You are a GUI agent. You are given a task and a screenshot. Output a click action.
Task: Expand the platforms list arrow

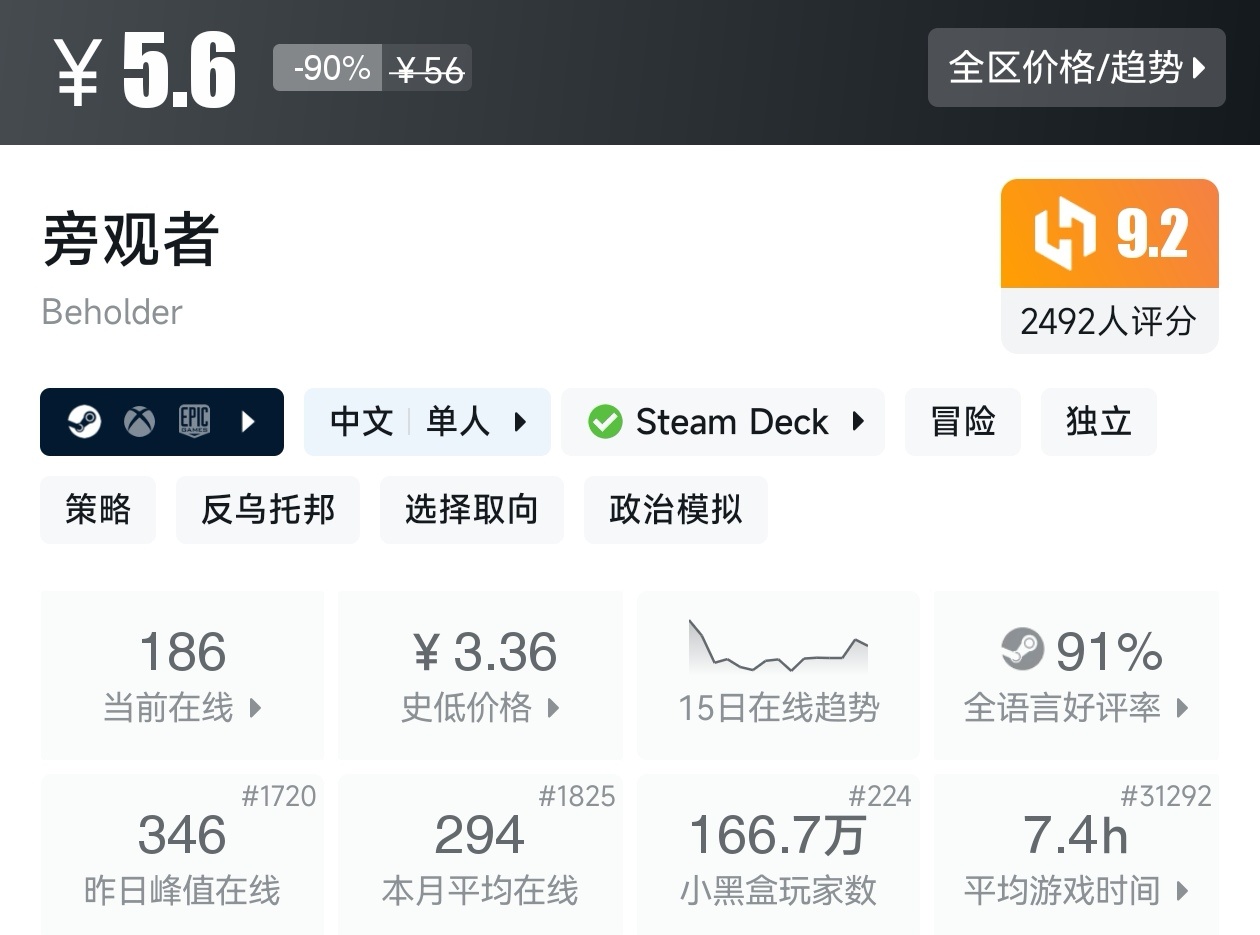point(249,422)
